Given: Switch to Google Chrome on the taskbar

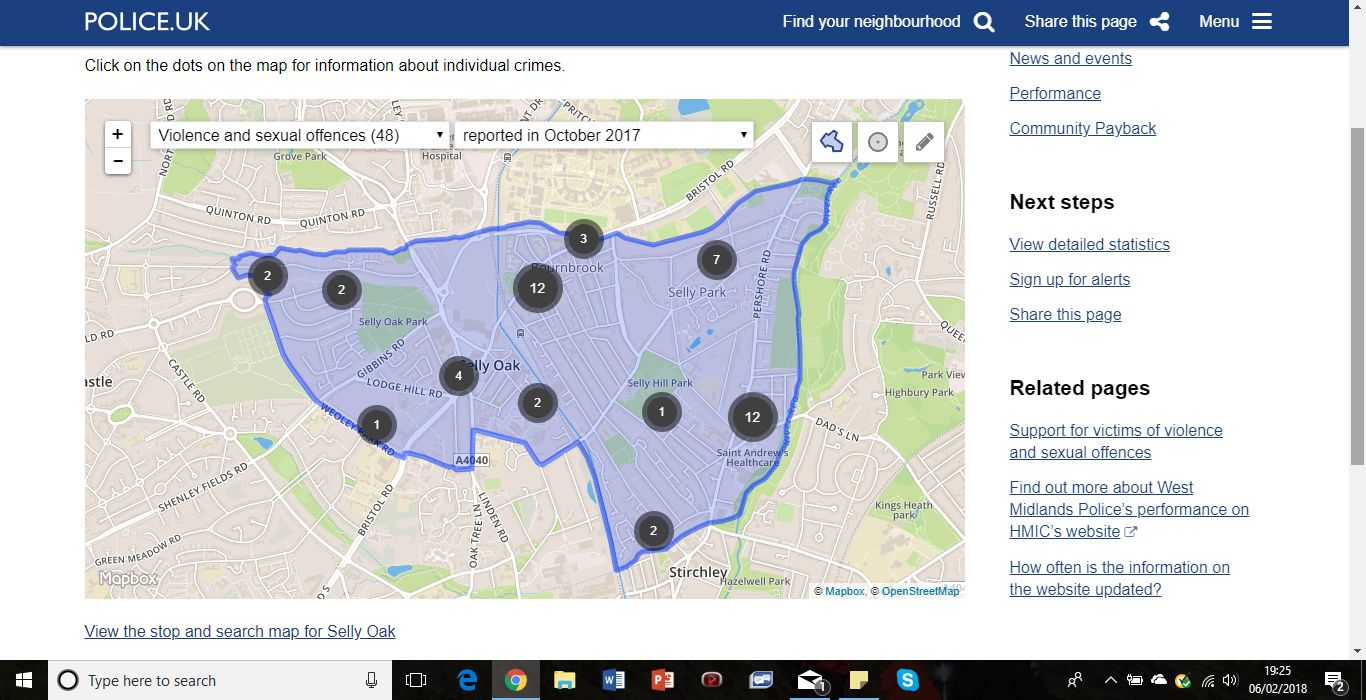Looking at the screenshot, I should click(x=516, y=680).
